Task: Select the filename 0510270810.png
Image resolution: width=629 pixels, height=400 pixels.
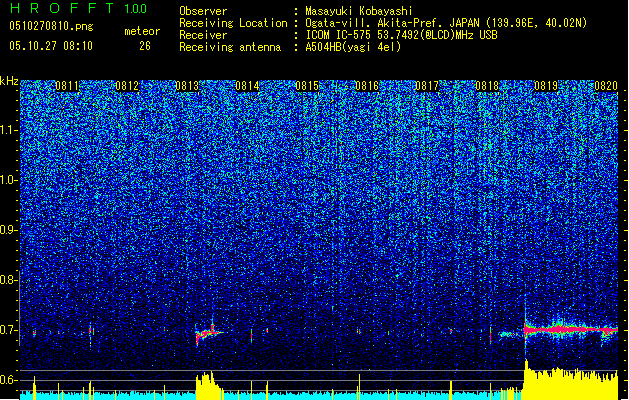Action: (51, 26)
